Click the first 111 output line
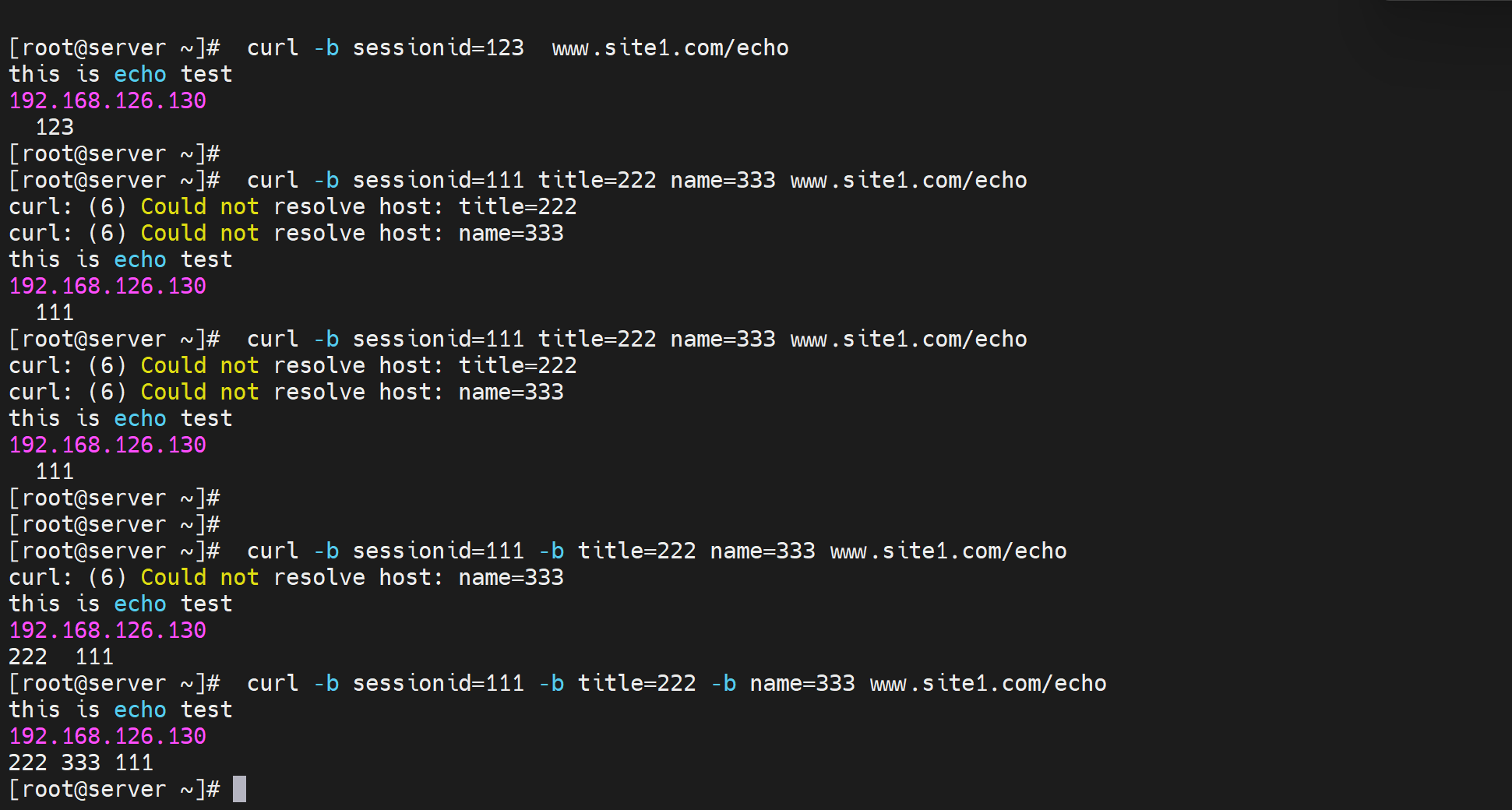 [55, 312]
